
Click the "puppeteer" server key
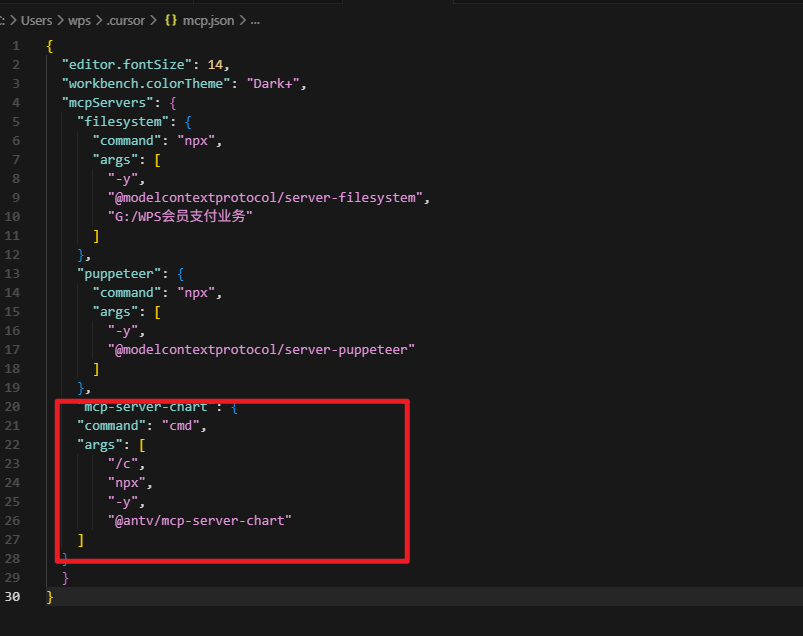pos(119,274)
